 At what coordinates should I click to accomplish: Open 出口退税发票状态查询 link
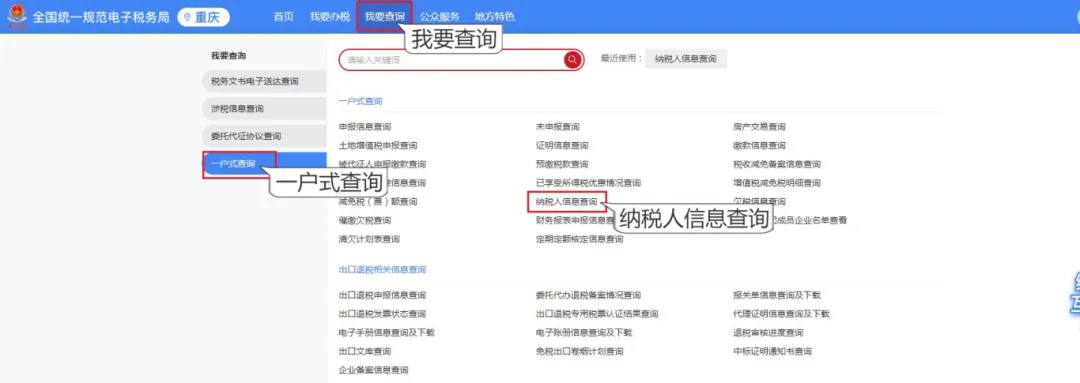[382, 313]
